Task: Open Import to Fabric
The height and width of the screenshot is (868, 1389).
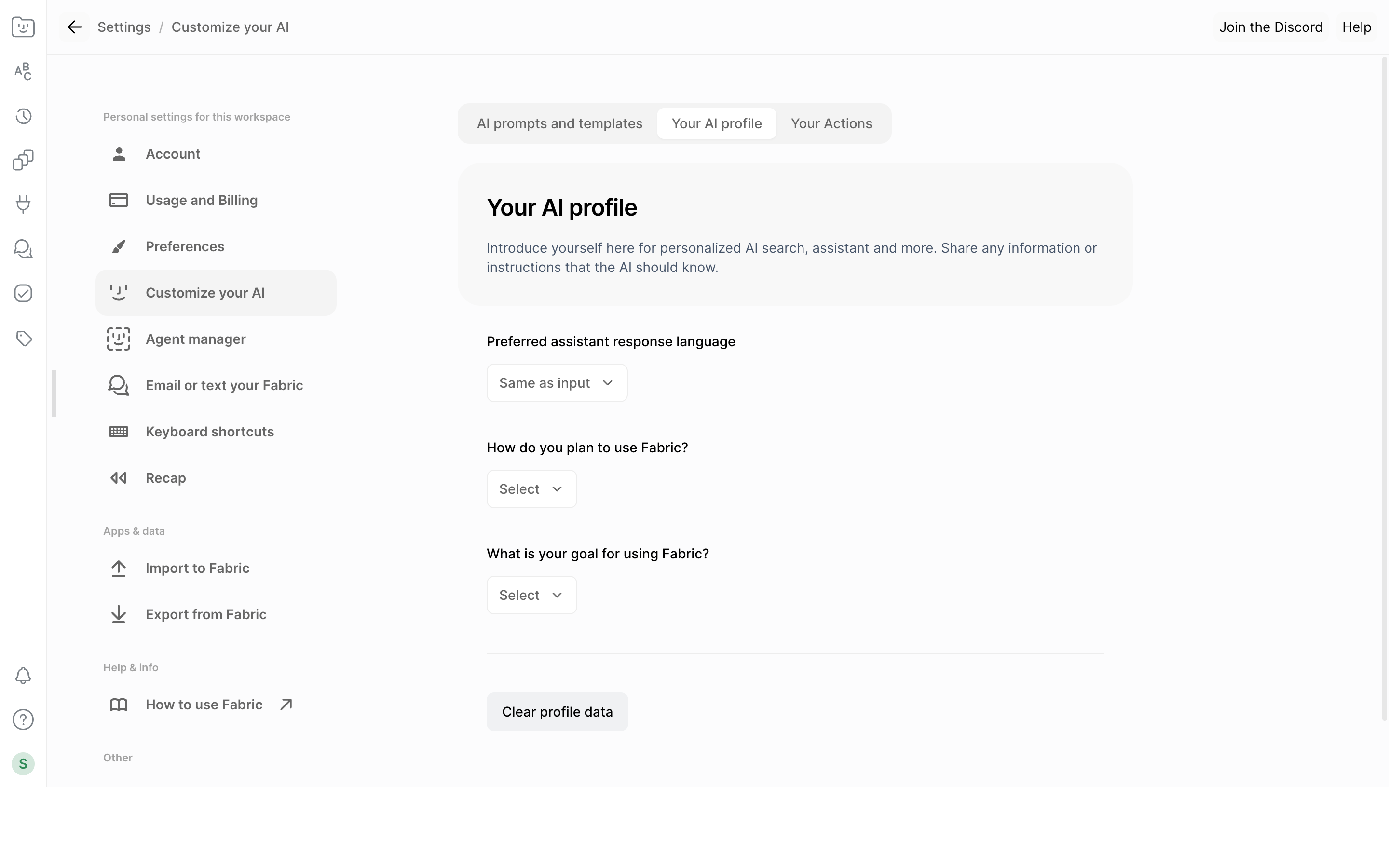Action: coord(216,569)
